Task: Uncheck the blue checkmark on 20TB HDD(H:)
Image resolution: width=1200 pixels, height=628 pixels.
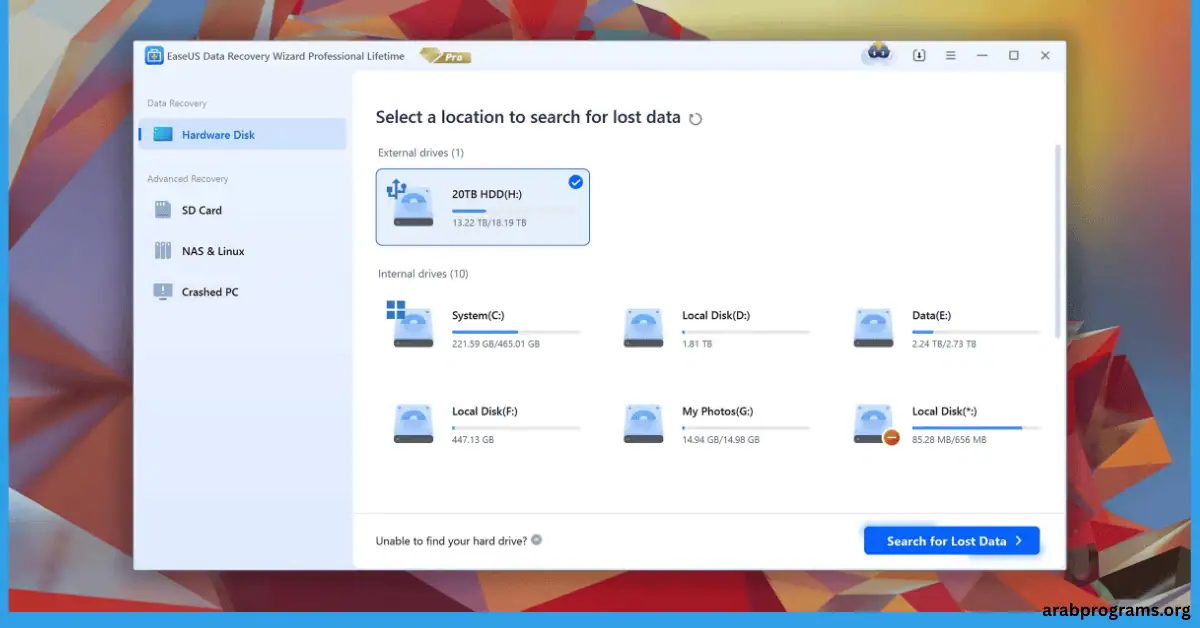Action: (576, 182)
